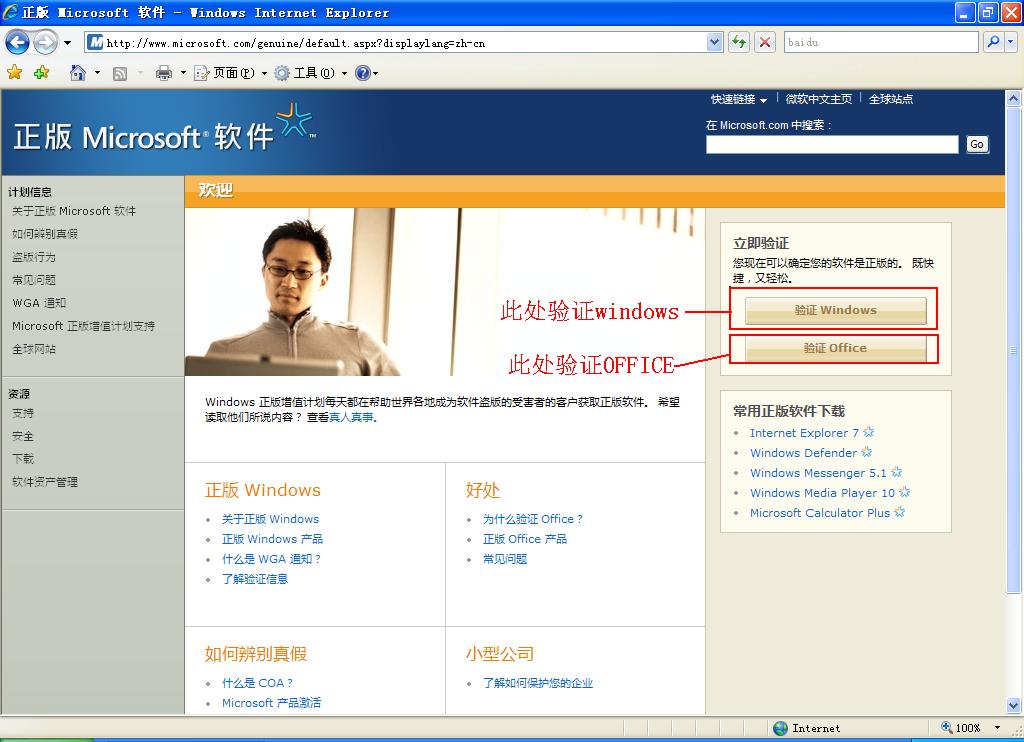Click the Microsoft.com search text field
Image resolution: width=1024 pixels, height=742 pixels.
(x=832, y=144)
